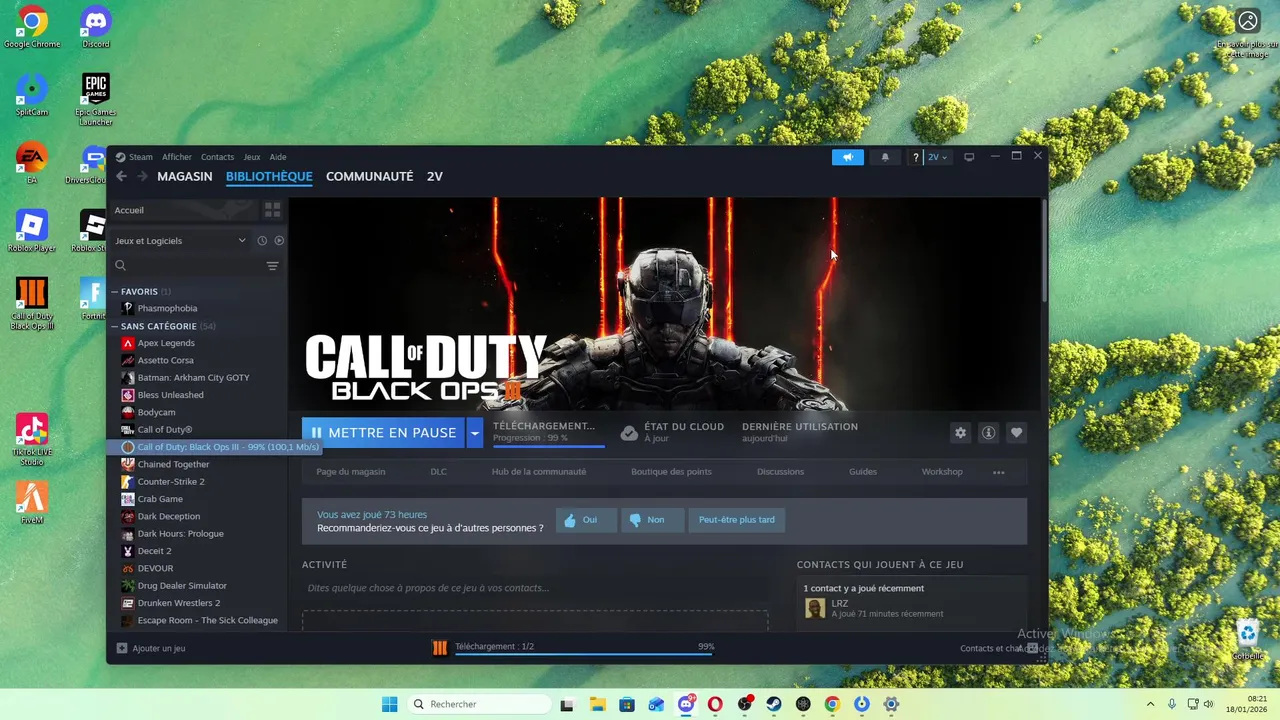1280x720 pixels.
Task: Click Peut-être plus tard button
Action: (x=737, y=520)
